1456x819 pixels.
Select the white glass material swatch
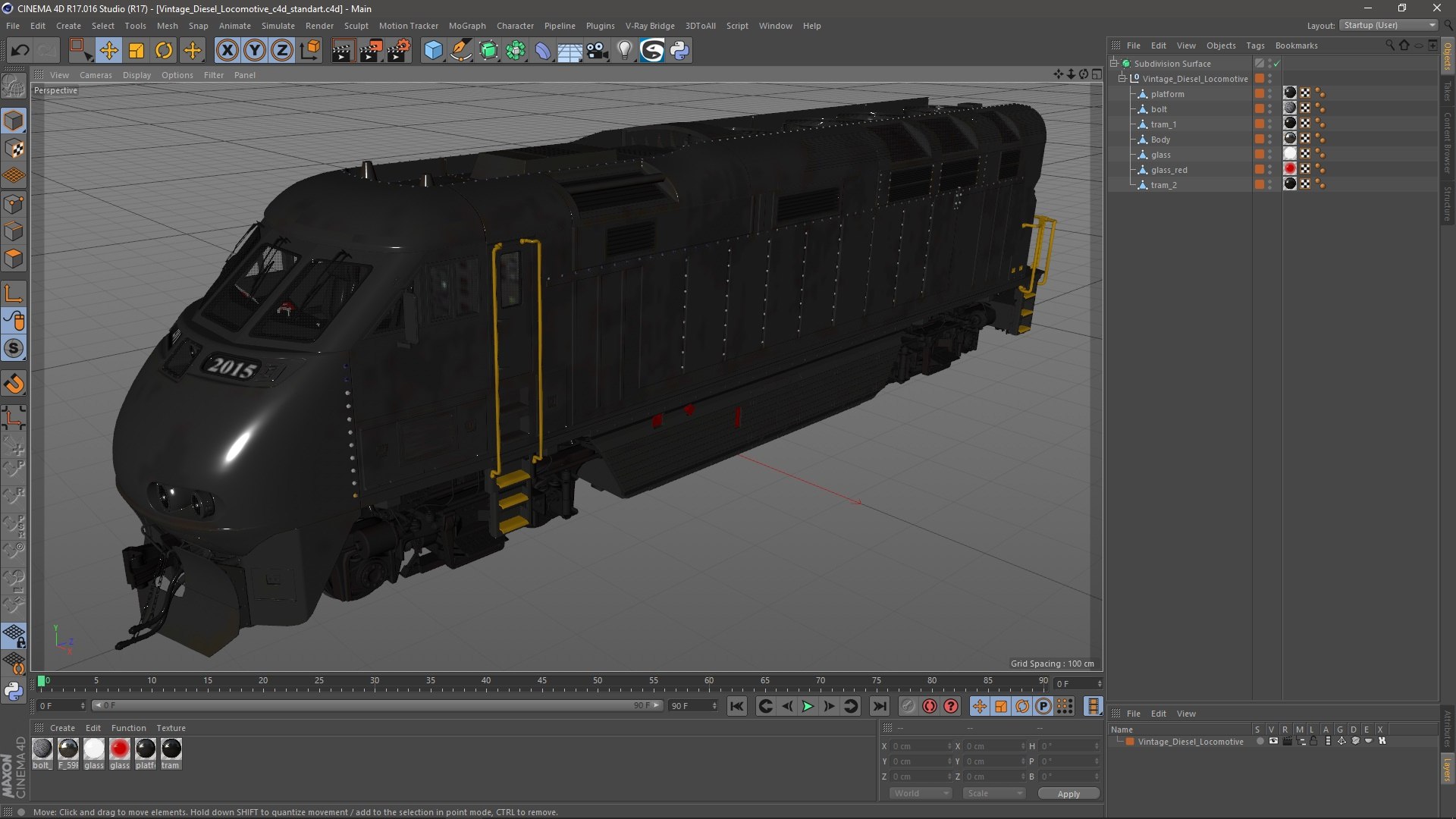94,748
